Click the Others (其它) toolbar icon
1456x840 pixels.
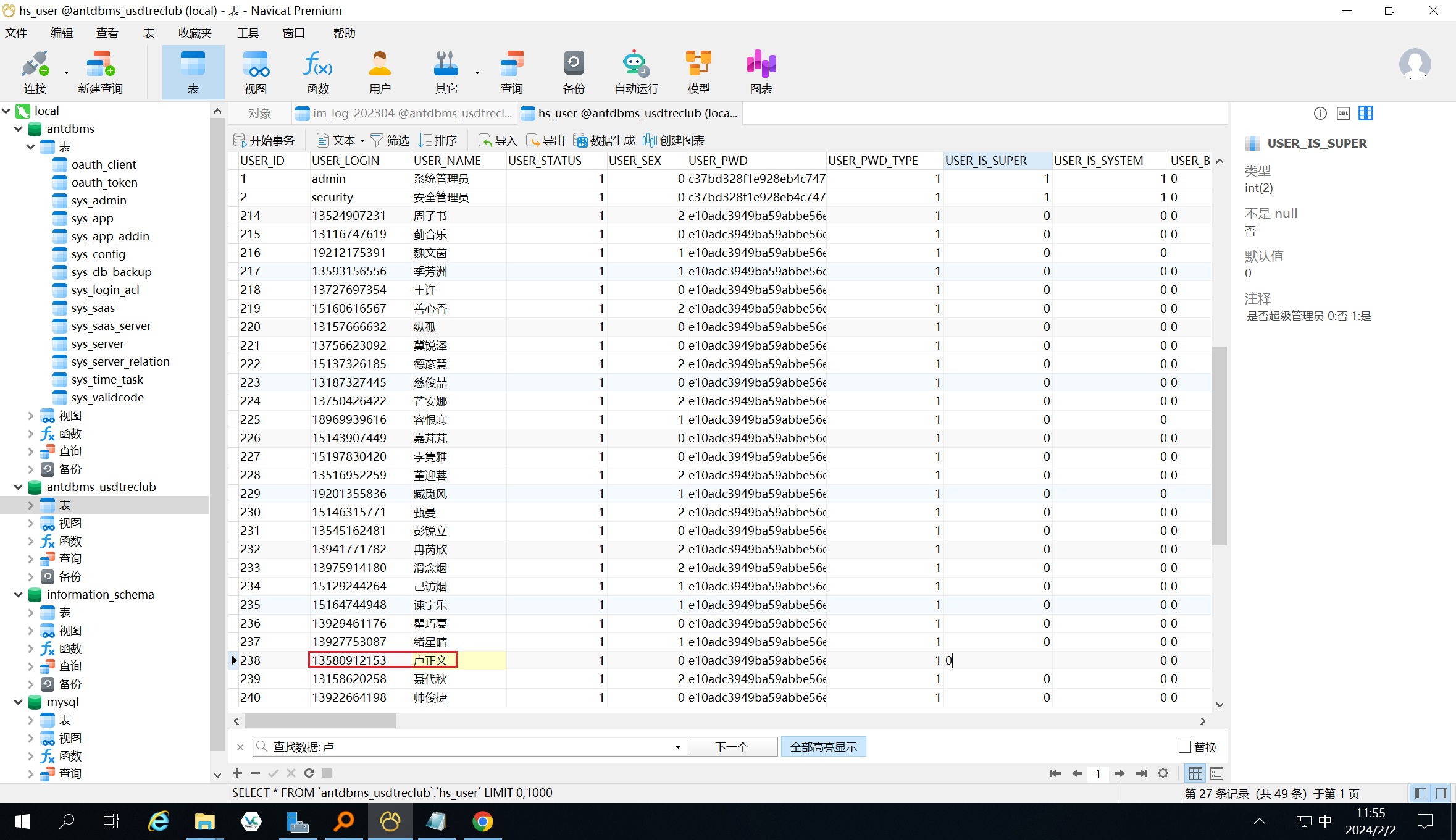coord(446,72)
